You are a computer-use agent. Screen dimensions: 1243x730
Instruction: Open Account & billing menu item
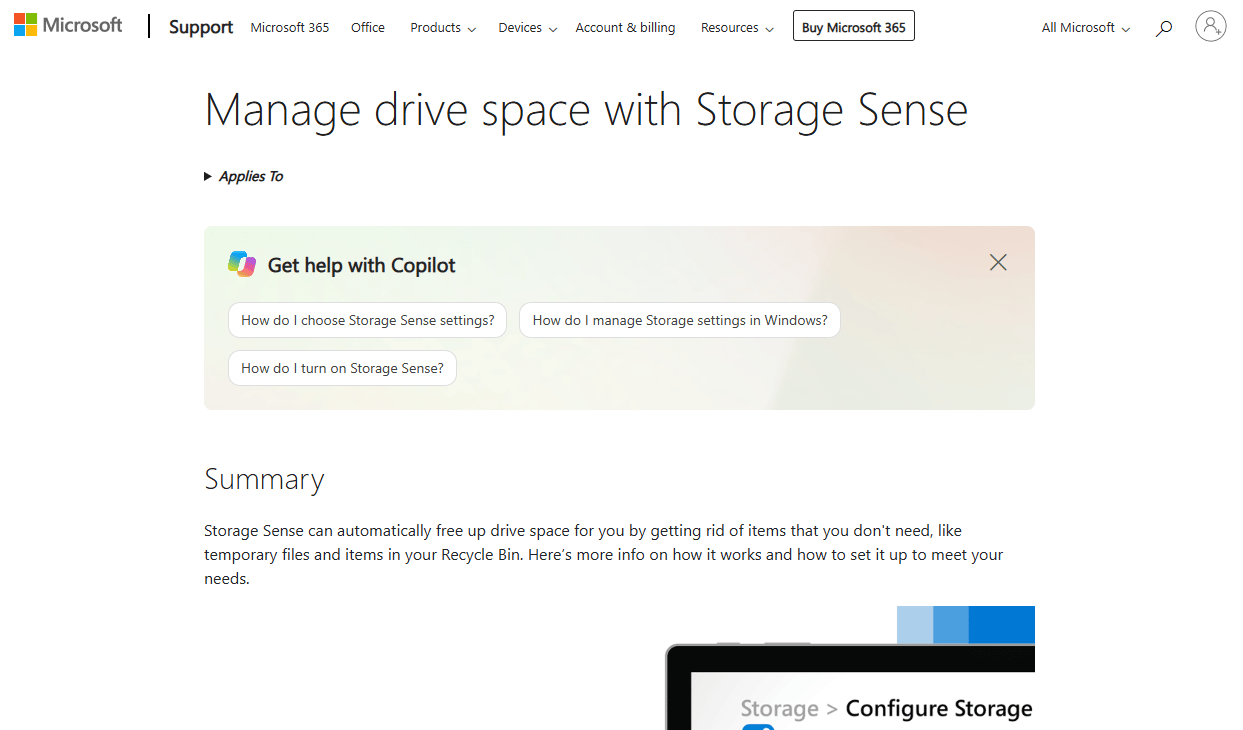[x=625, y=28]
